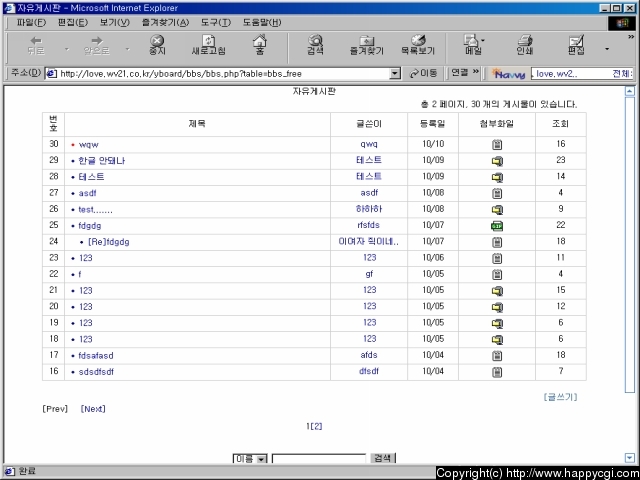Stop page loading with 중지 icon

pos(157,45)
